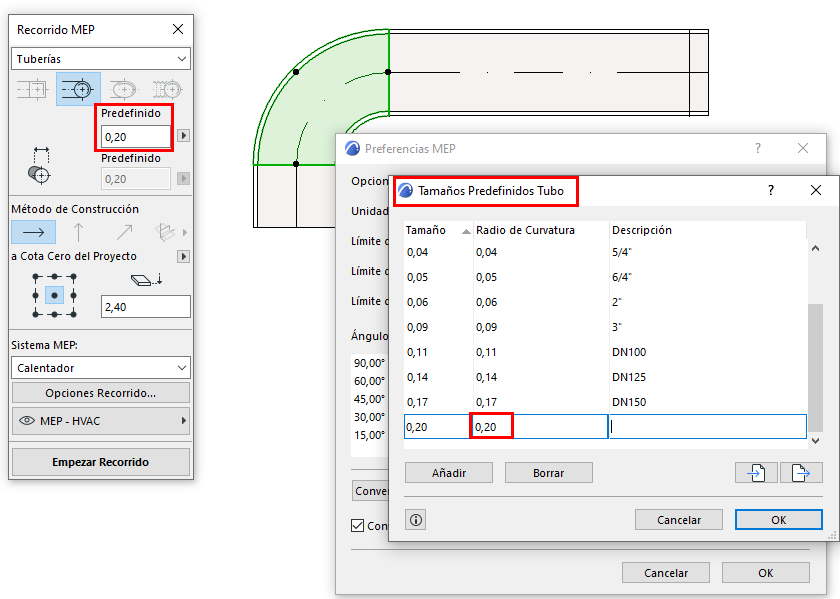Click the export sizes icon button

(801, 473)
